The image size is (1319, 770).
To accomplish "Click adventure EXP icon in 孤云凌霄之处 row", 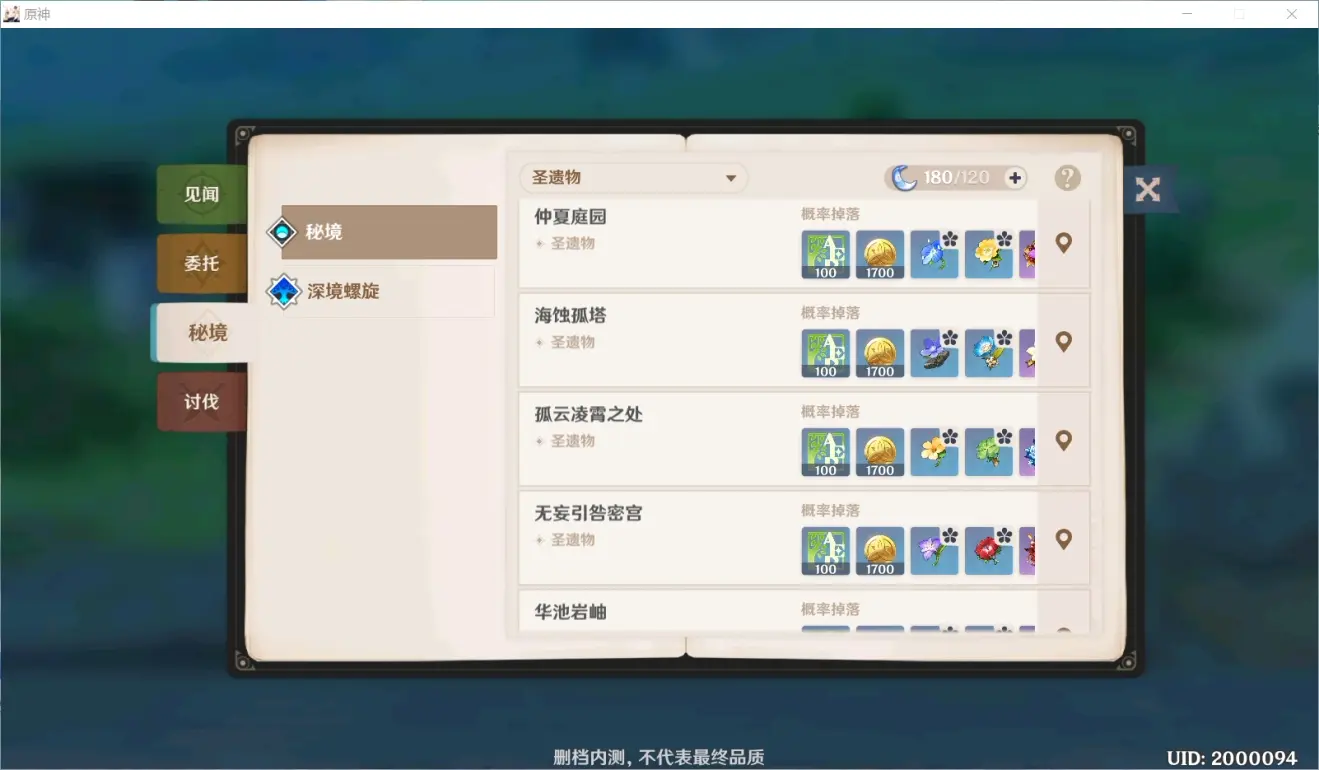I will [826, 453].
